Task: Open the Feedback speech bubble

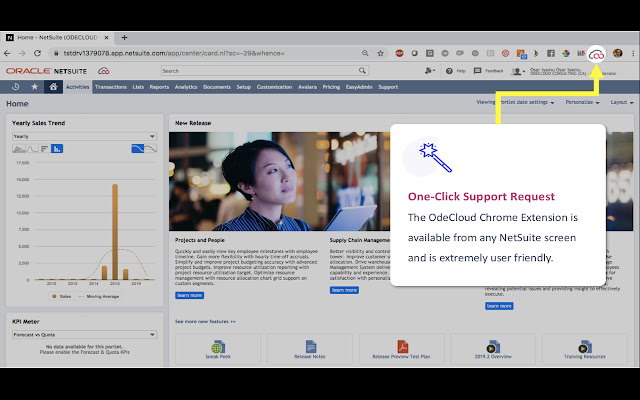Action: [x=477, y=71]
